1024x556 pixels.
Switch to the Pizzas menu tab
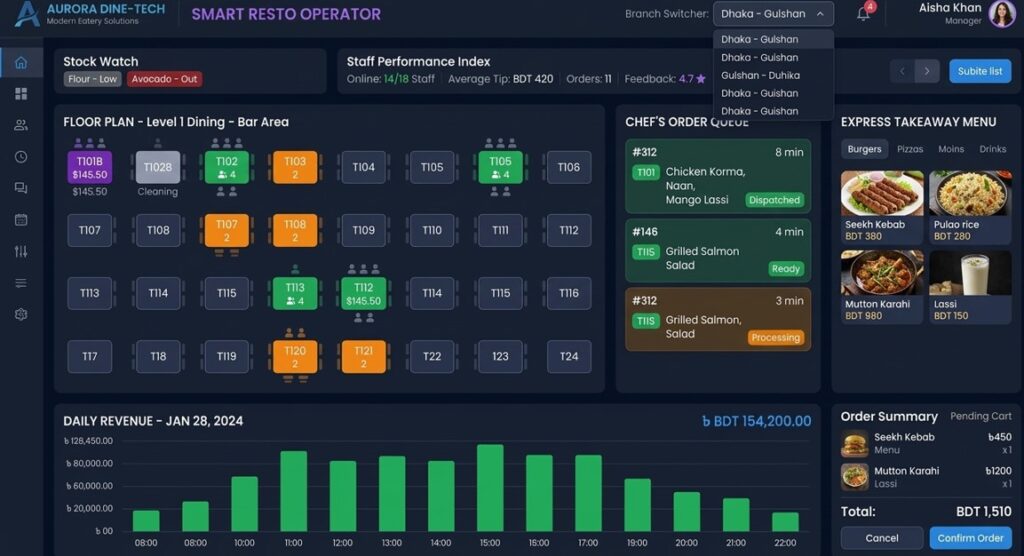(910, 149)
